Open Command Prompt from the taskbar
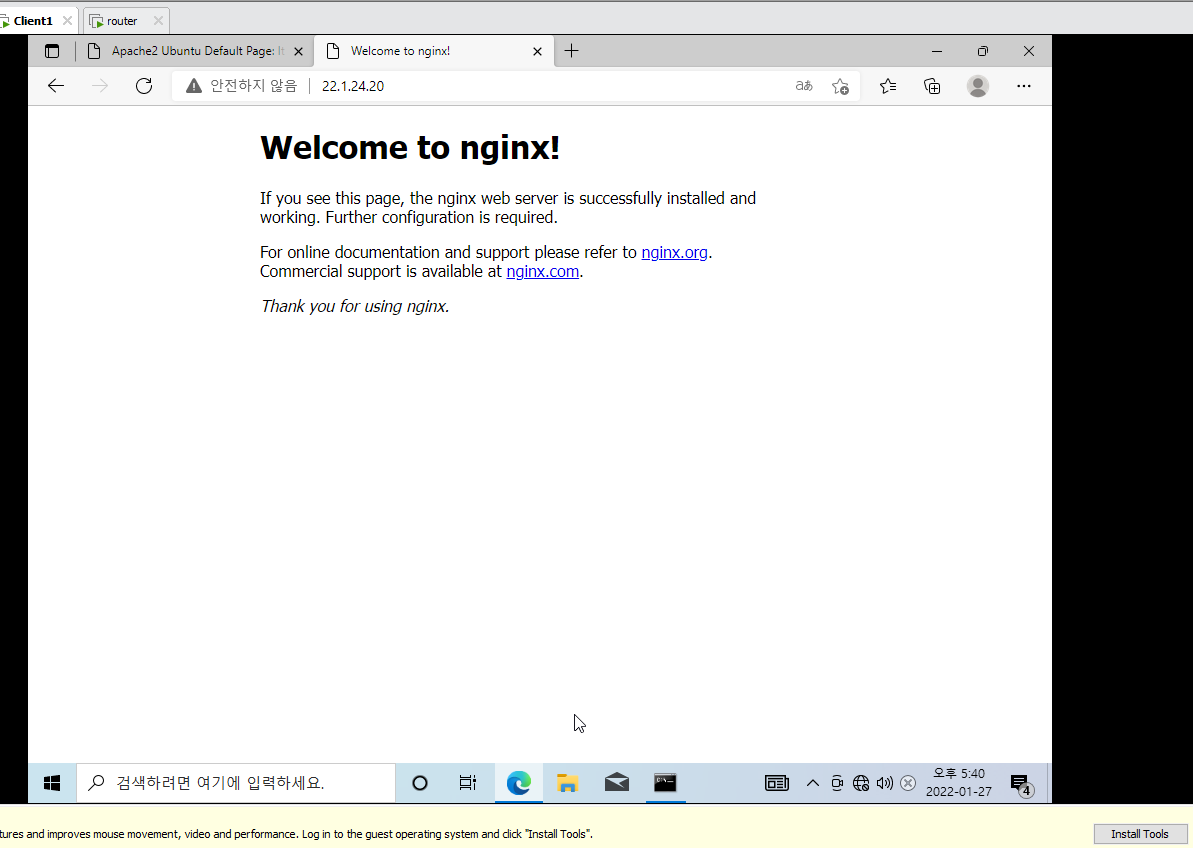Viewport: 1193px width, 848px height. click(x=665, y=783)
